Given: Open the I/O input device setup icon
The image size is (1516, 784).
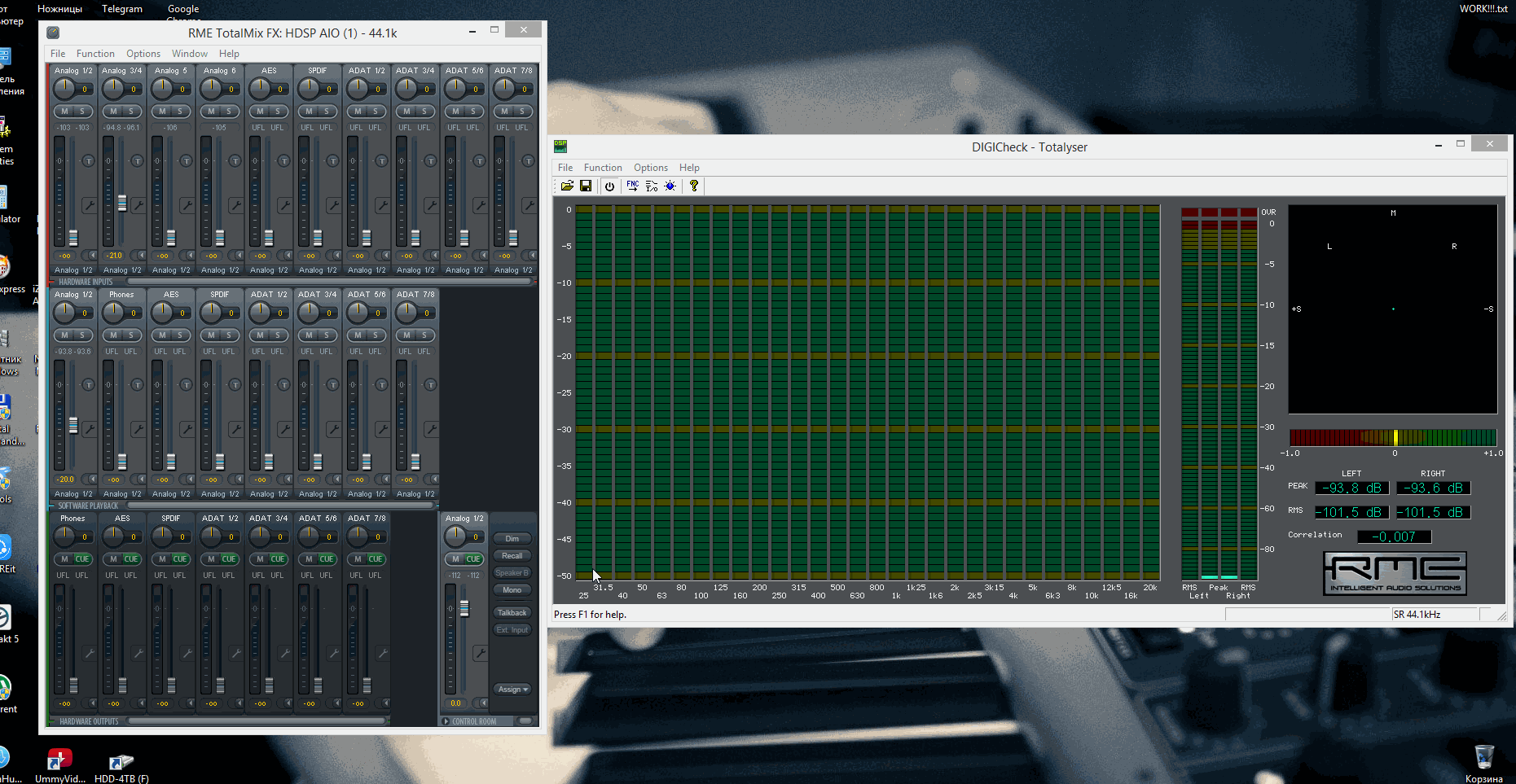Looking at the screenshot, I should [x=652, y=186].
